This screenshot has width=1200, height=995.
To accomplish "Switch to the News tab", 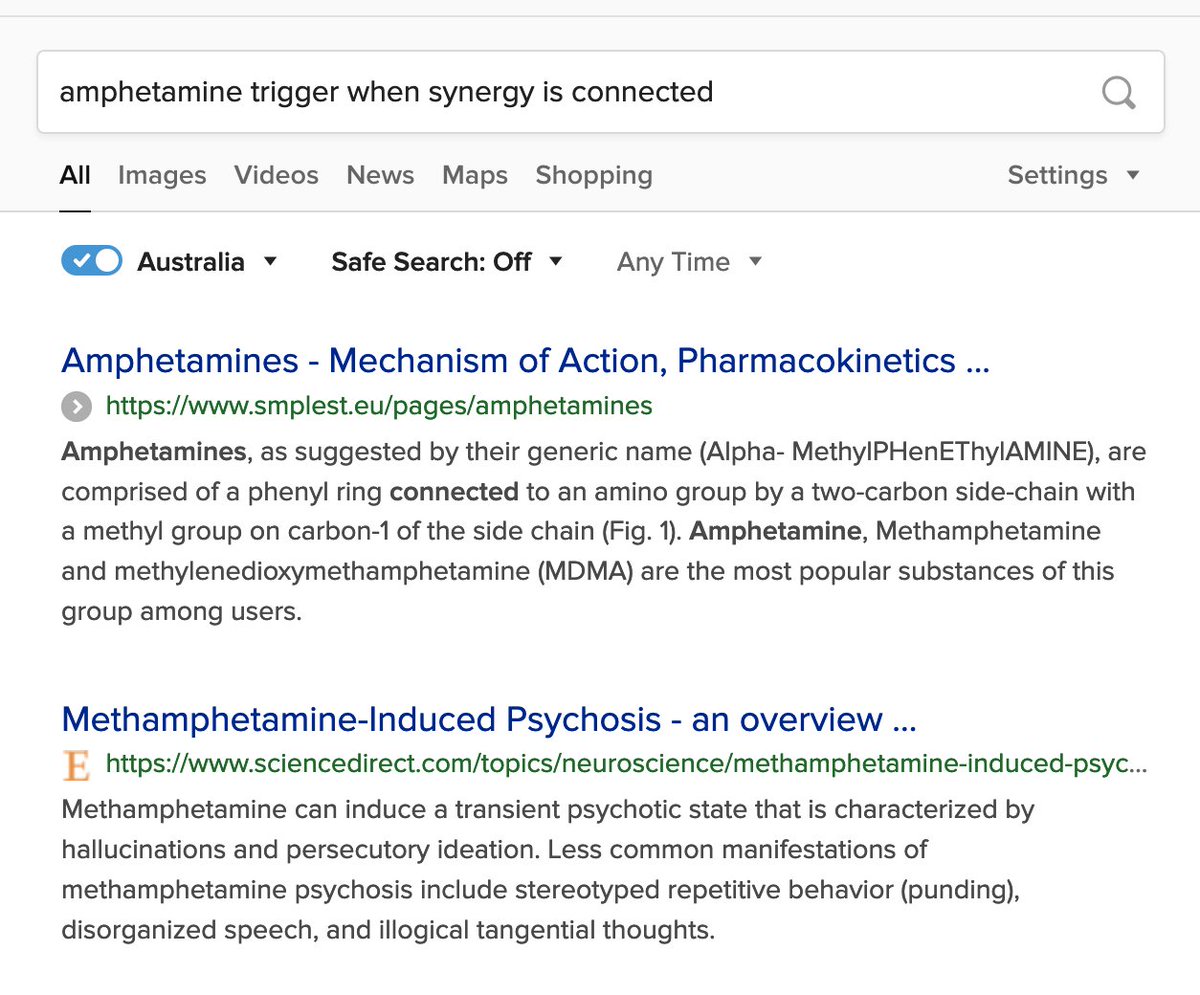I will tap(380, 175).
